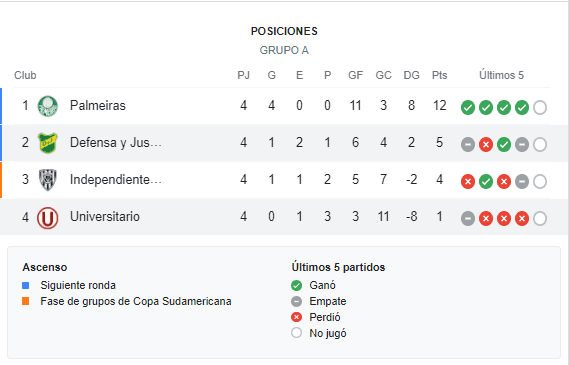Click the Perdió legend cross icon
This screenshot has width=569, height=365.
(296, 317)
